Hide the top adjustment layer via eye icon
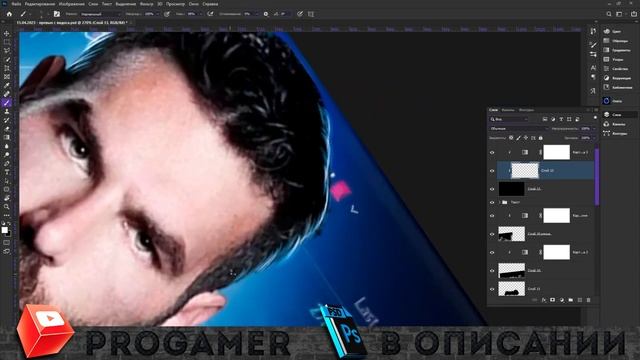This screenshot has height=360, width=640. 492,152
